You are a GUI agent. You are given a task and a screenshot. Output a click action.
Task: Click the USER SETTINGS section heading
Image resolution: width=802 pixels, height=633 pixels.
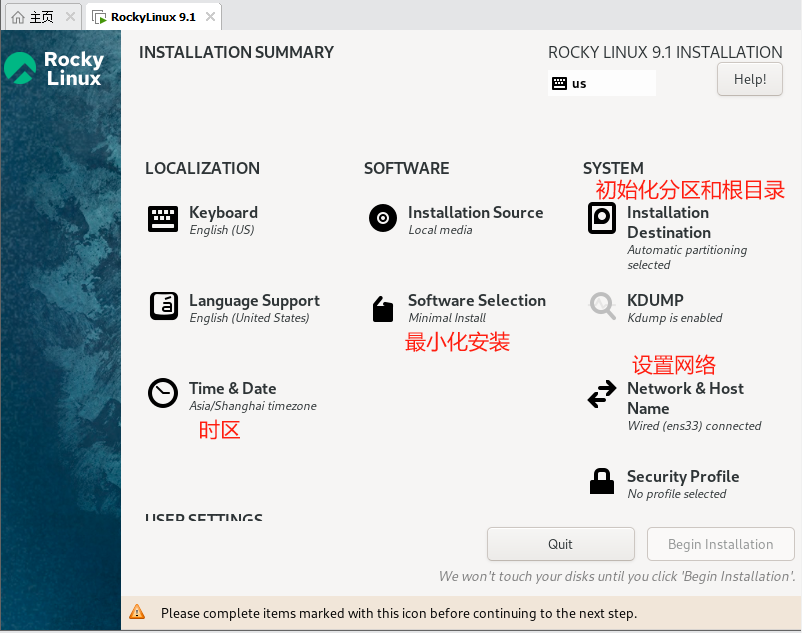[x=203, y=519]
